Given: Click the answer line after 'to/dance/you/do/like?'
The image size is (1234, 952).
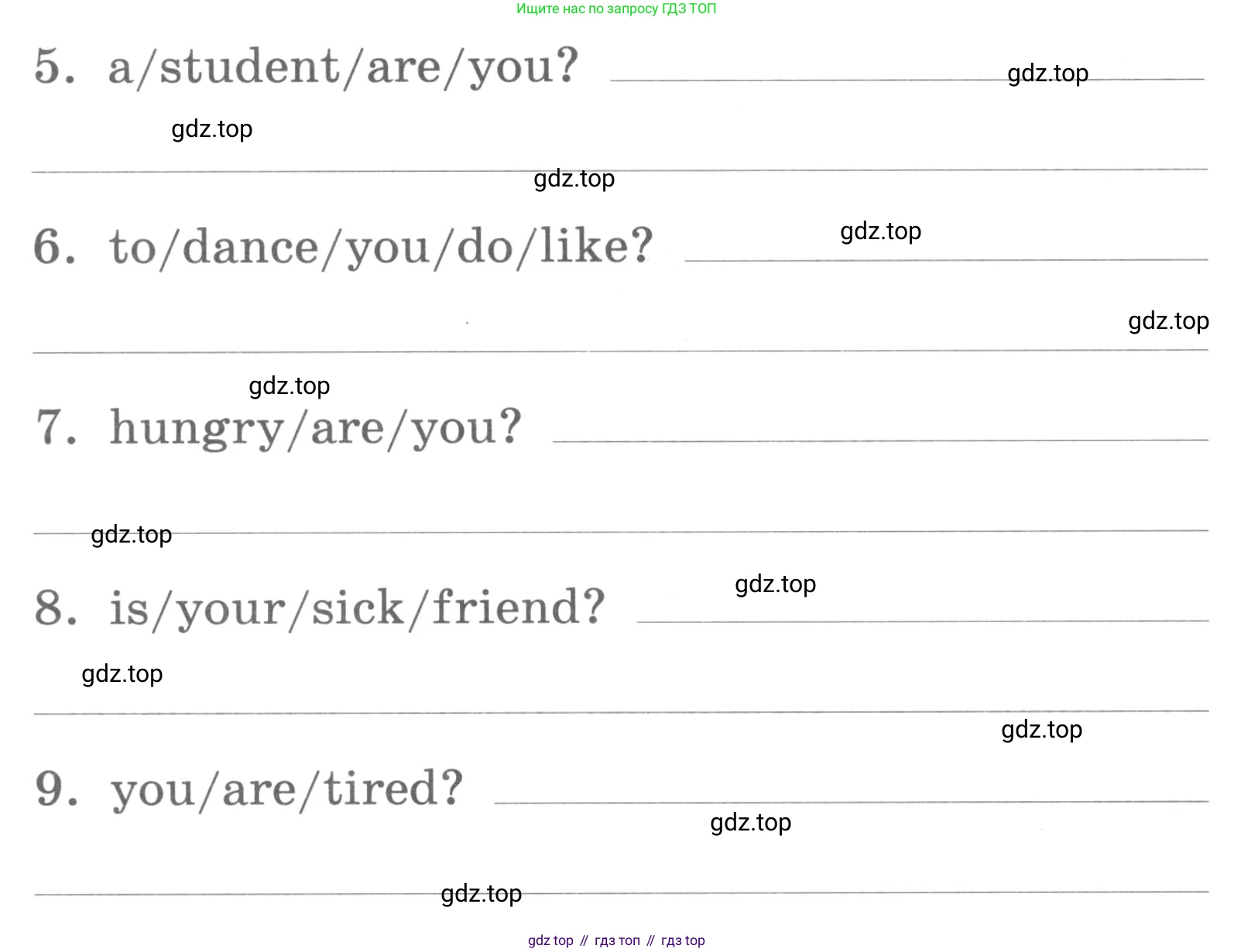Looking at the screenshot, I should pyautogui.click(x=946, y=260).
